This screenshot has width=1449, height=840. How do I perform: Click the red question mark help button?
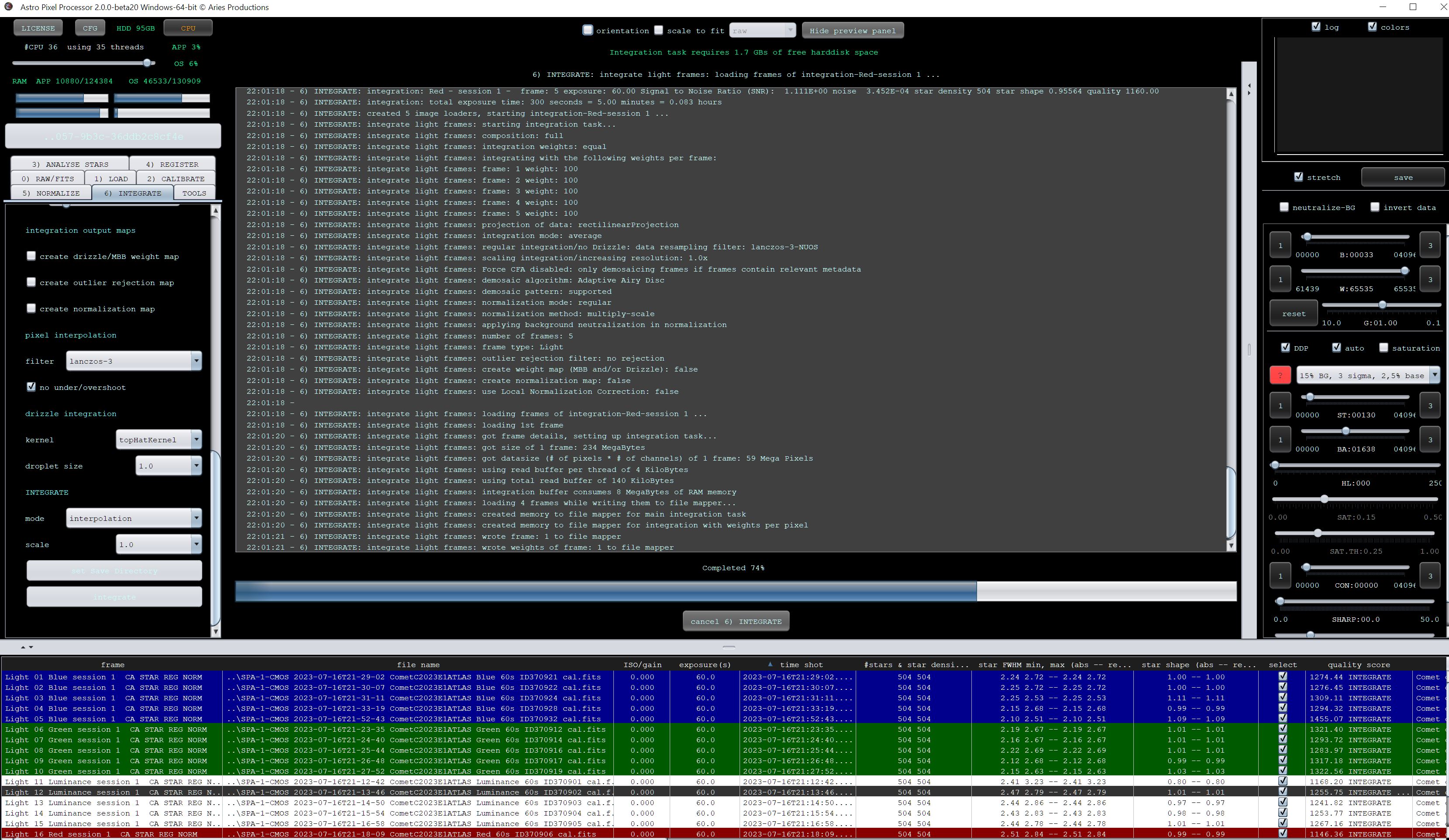point(1280,375)
